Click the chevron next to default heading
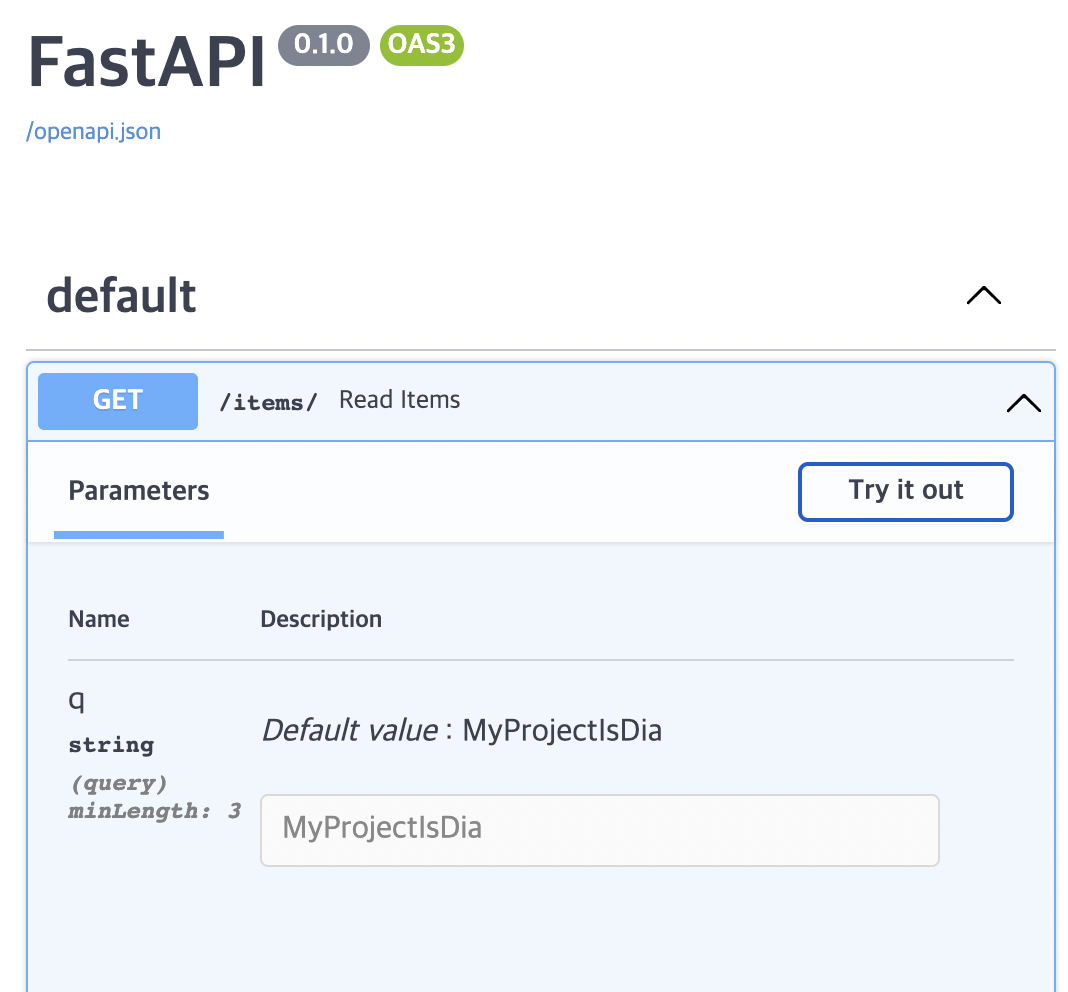The image size is (1068, 992). (983, 295)
